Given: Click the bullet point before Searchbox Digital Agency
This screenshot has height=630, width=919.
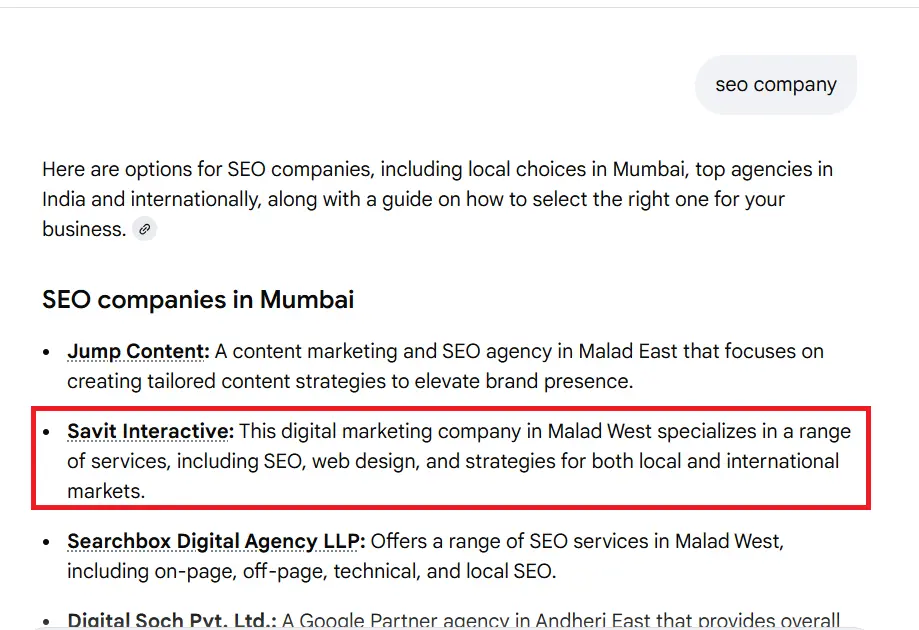Looking at the screenshot, I should (46, 543).
